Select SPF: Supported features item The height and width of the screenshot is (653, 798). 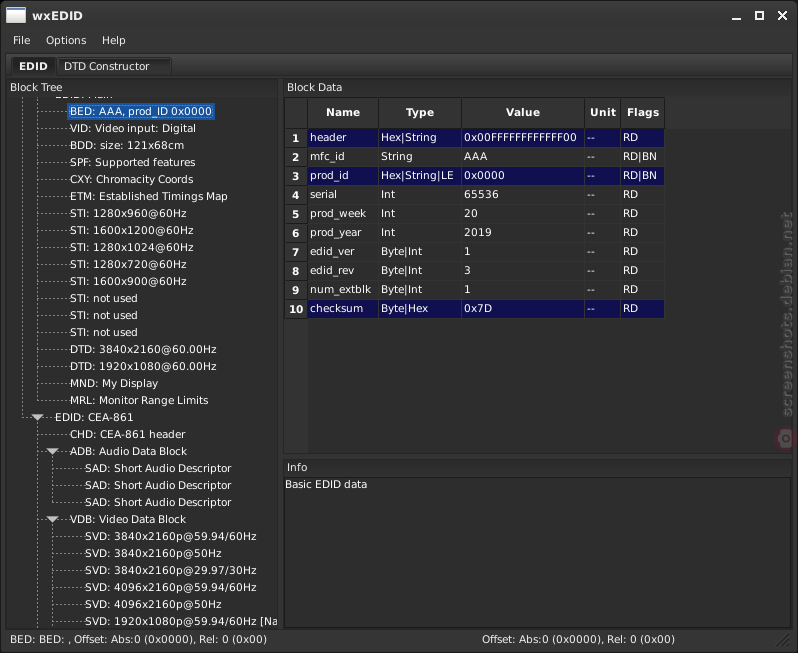(132, 162)
